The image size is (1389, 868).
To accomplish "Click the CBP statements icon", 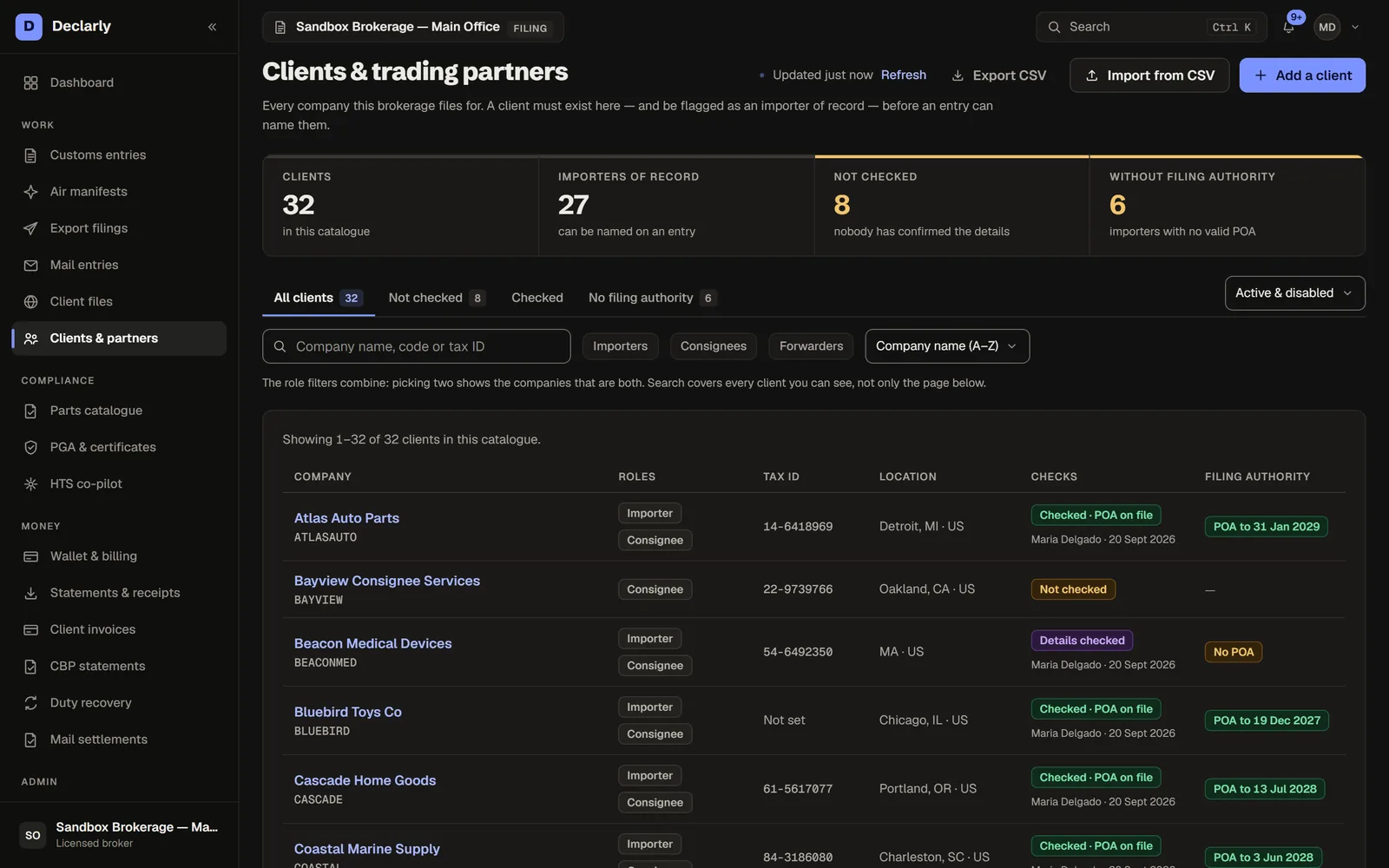I will 31,667.
